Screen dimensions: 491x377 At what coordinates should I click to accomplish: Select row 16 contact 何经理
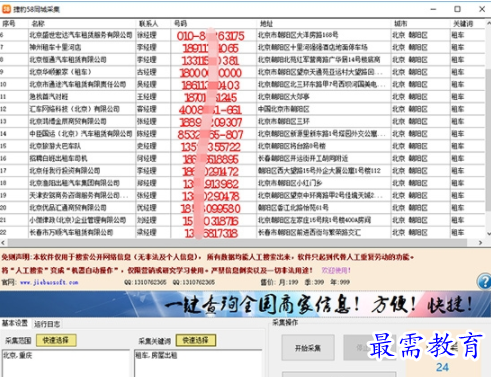click(x=147, y=158)
